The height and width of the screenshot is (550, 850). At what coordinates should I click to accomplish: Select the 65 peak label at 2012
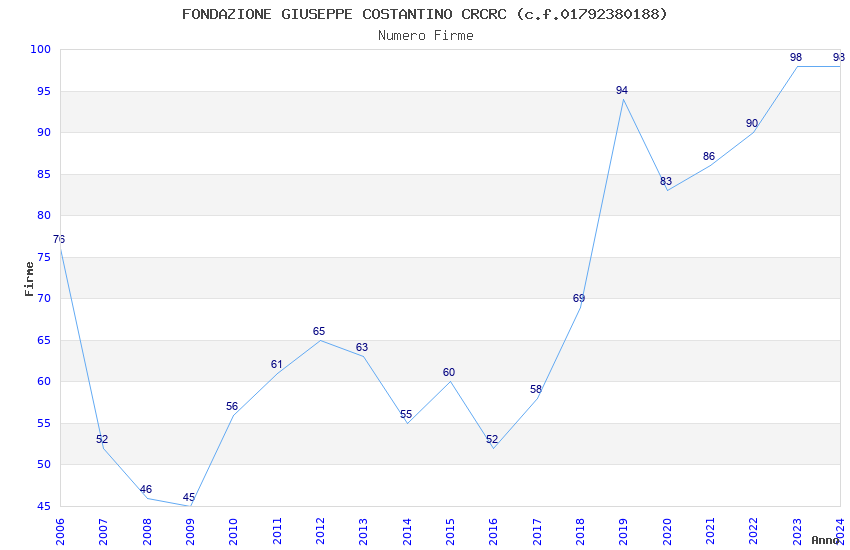coord(319,332)
